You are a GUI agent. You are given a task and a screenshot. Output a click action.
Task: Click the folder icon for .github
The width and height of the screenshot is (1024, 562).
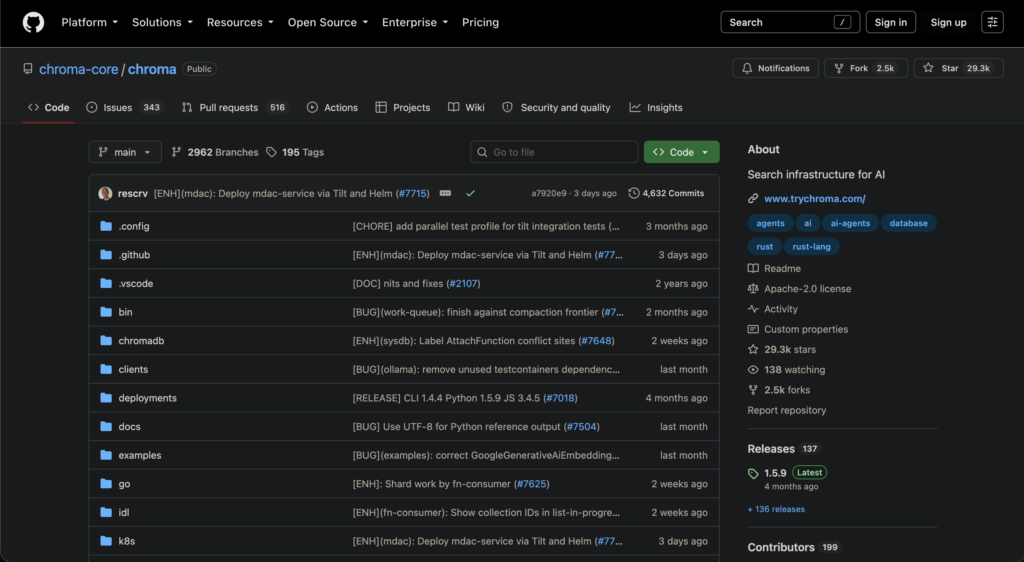click(106, 255)
